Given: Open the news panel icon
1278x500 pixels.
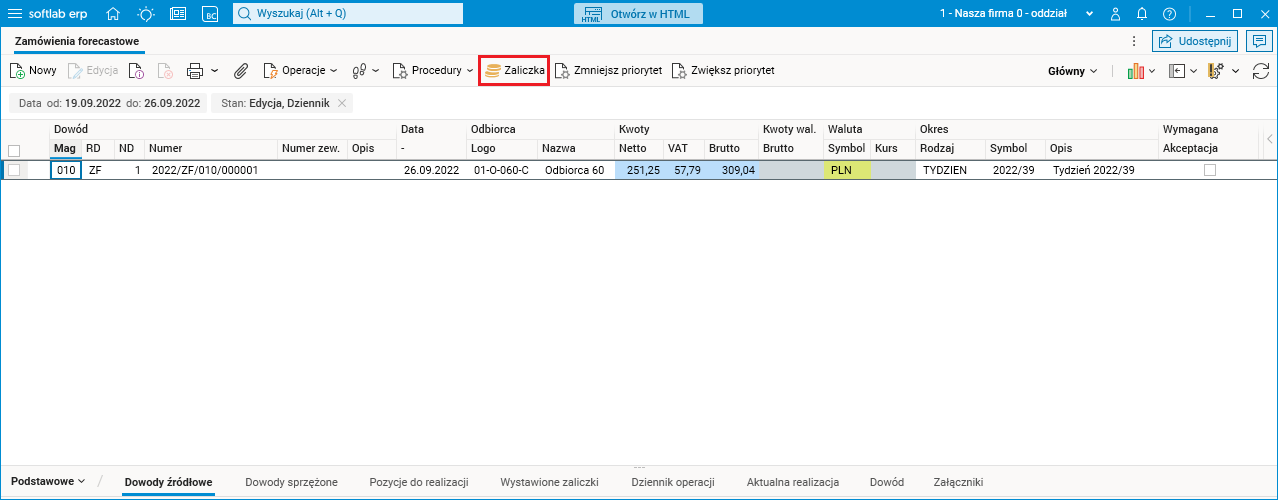Looking at the screenshot, I should [x=178, y=14].
